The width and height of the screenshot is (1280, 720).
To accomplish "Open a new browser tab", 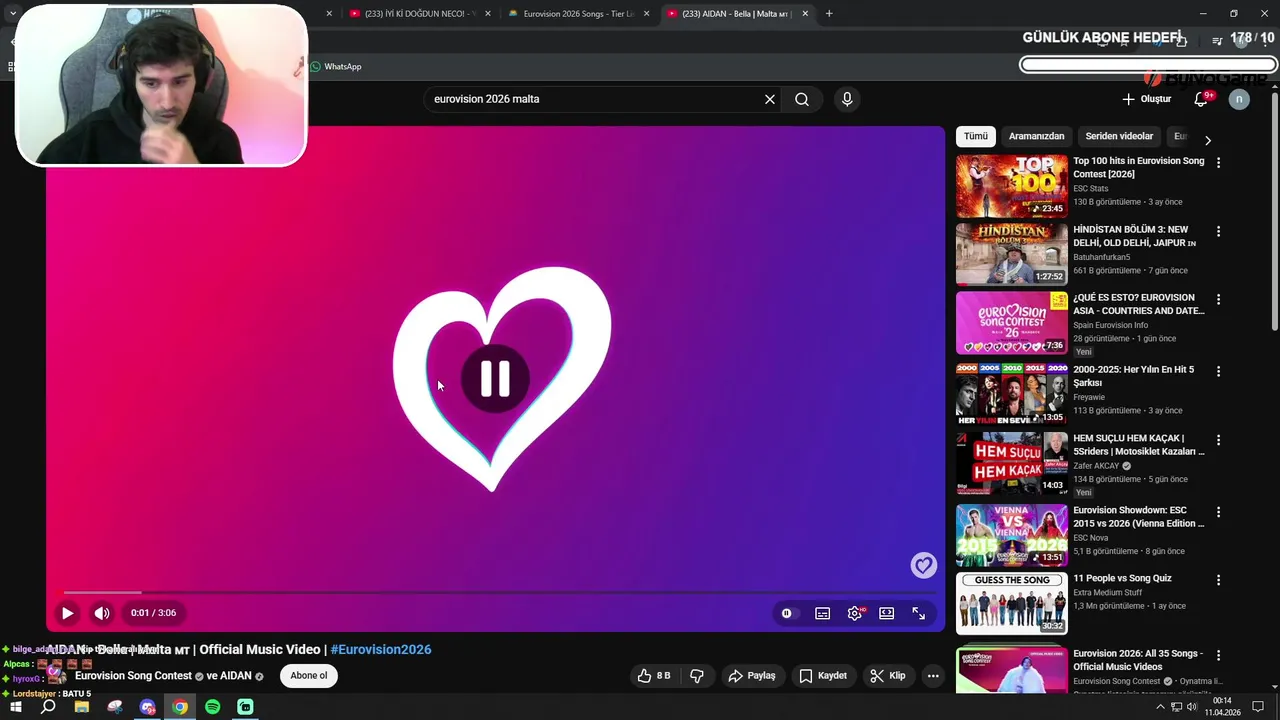I will 829,14.
